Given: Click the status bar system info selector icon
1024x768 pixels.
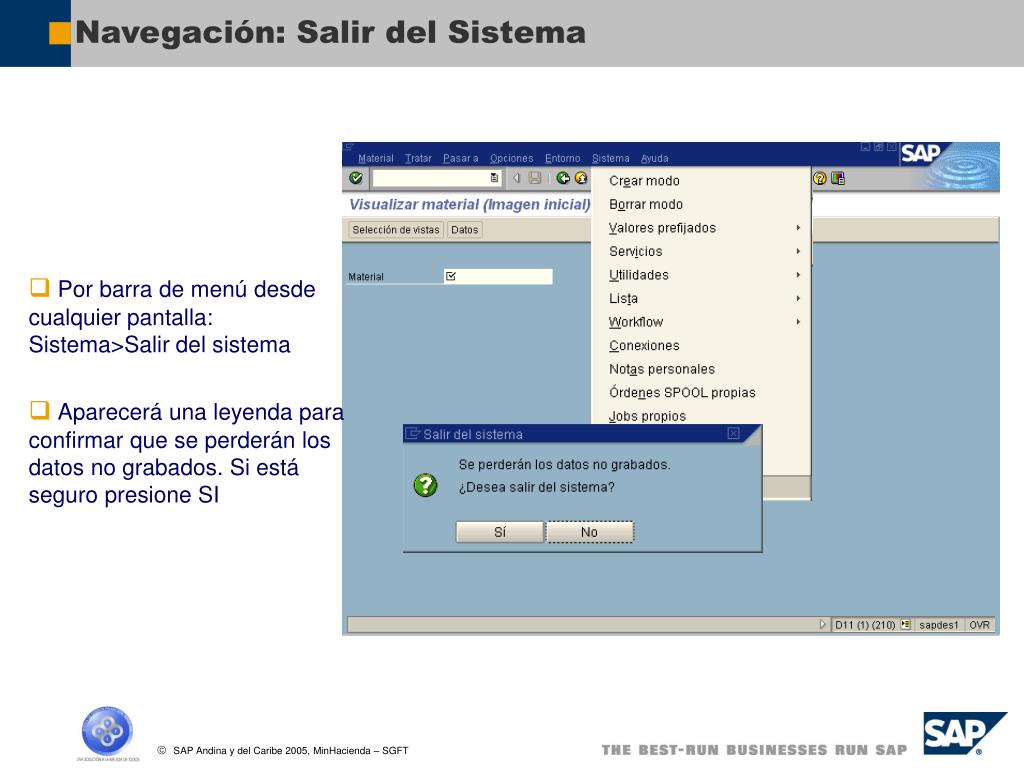Looking at the screenshot, I should point(905,624).
